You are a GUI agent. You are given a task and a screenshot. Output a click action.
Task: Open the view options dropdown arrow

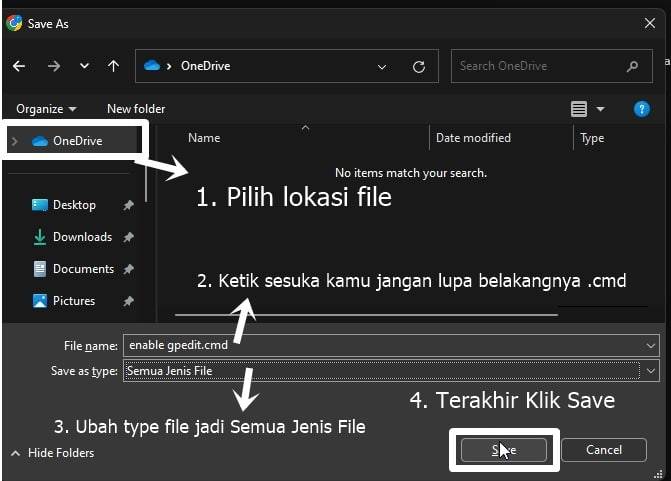[600, 109]
